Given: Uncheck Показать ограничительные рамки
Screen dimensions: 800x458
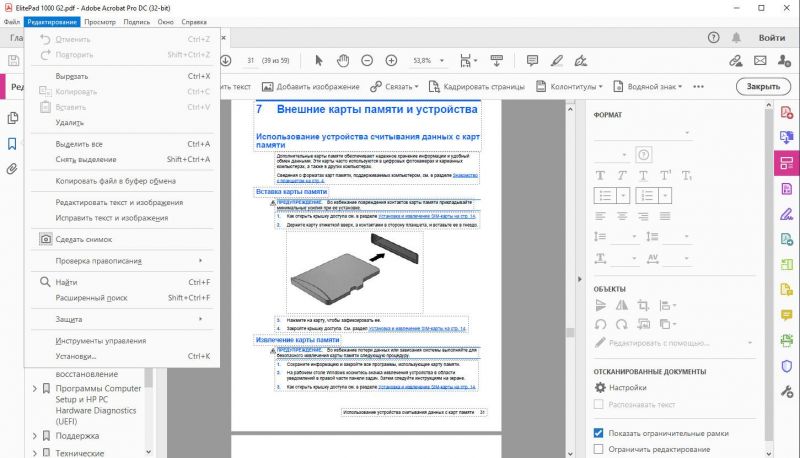Looking at the screenshot, I should coord(598,433).
